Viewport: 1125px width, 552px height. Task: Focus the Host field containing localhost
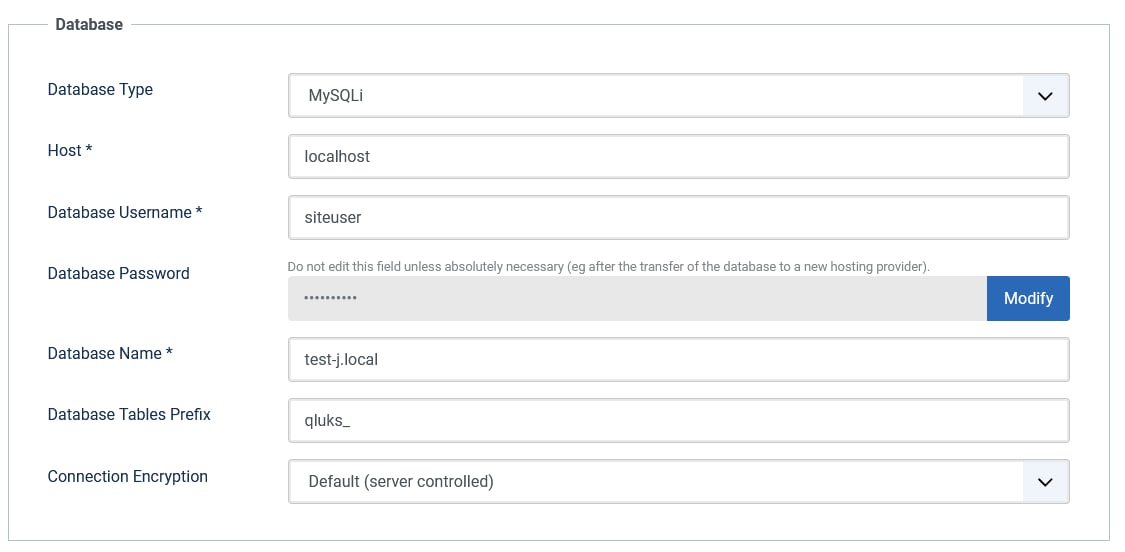tap(678, 157)
